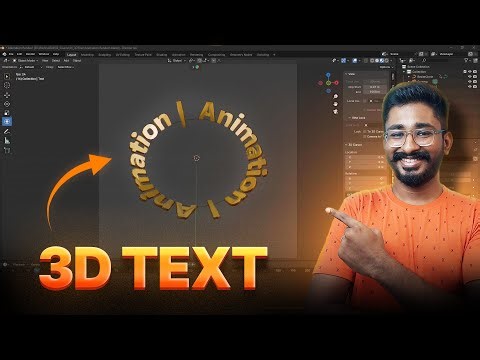The height and width of the screenshot is (360, 480).
Task: Open the Object Mode dropdown
Action: (x=26, y=61)
